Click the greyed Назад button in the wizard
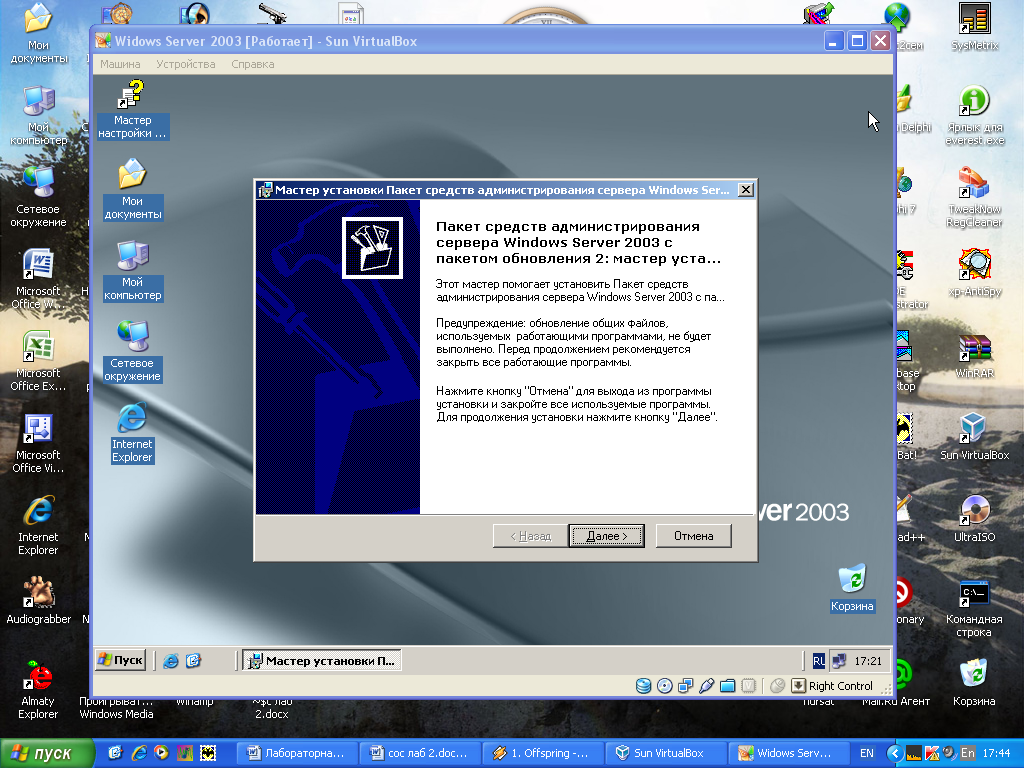Screen dimensions: 1024x768 (x=530, y=536)
